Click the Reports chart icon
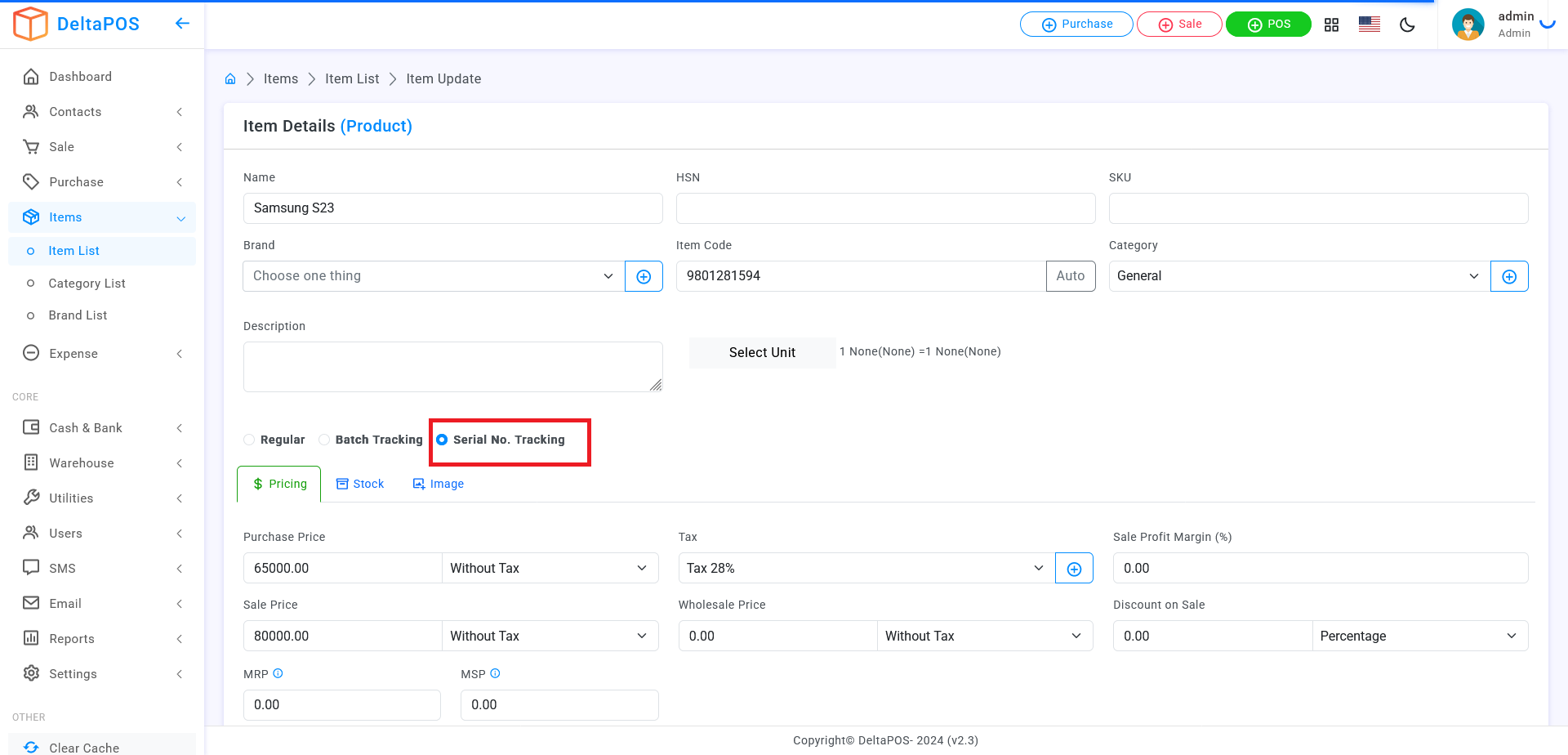1568x755 pixels. point(31,638)
